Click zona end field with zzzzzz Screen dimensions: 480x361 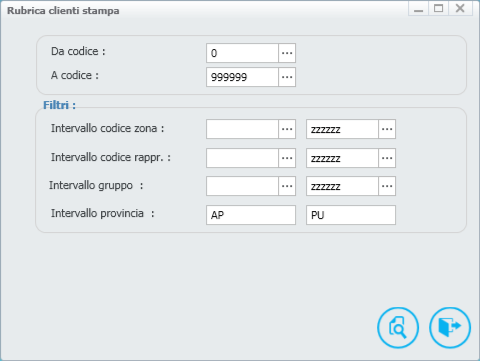(342, 129)
